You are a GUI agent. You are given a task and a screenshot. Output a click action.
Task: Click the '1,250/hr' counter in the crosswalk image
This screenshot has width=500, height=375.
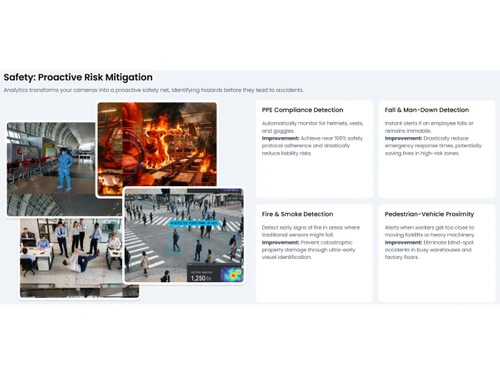click(x=201, y=278)
